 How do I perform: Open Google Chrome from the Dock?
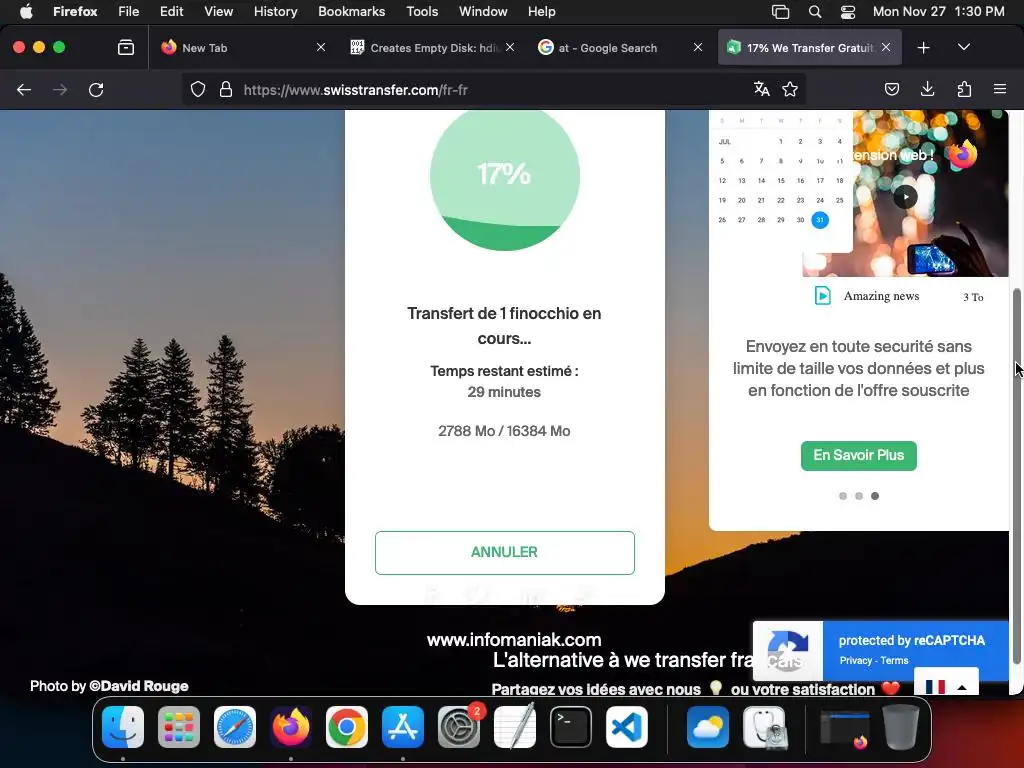click(x=347, y=727)
